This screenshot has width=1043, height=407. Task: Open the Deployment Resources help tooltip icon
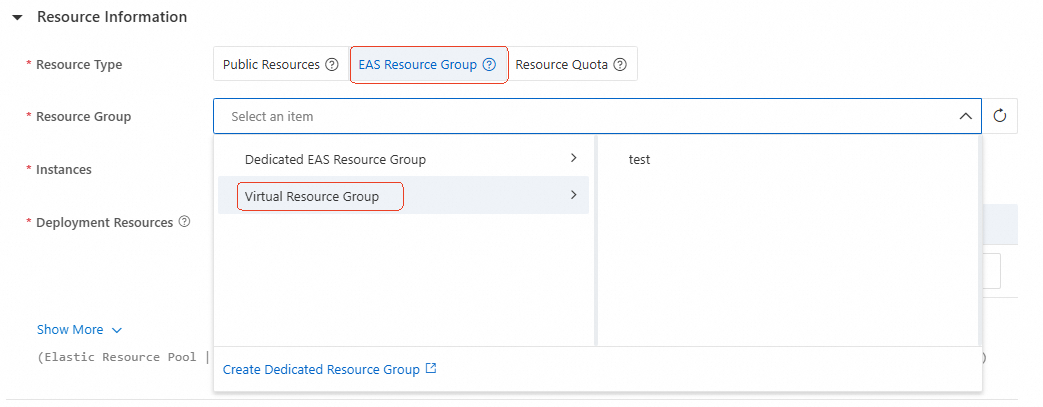click(184, 222)
